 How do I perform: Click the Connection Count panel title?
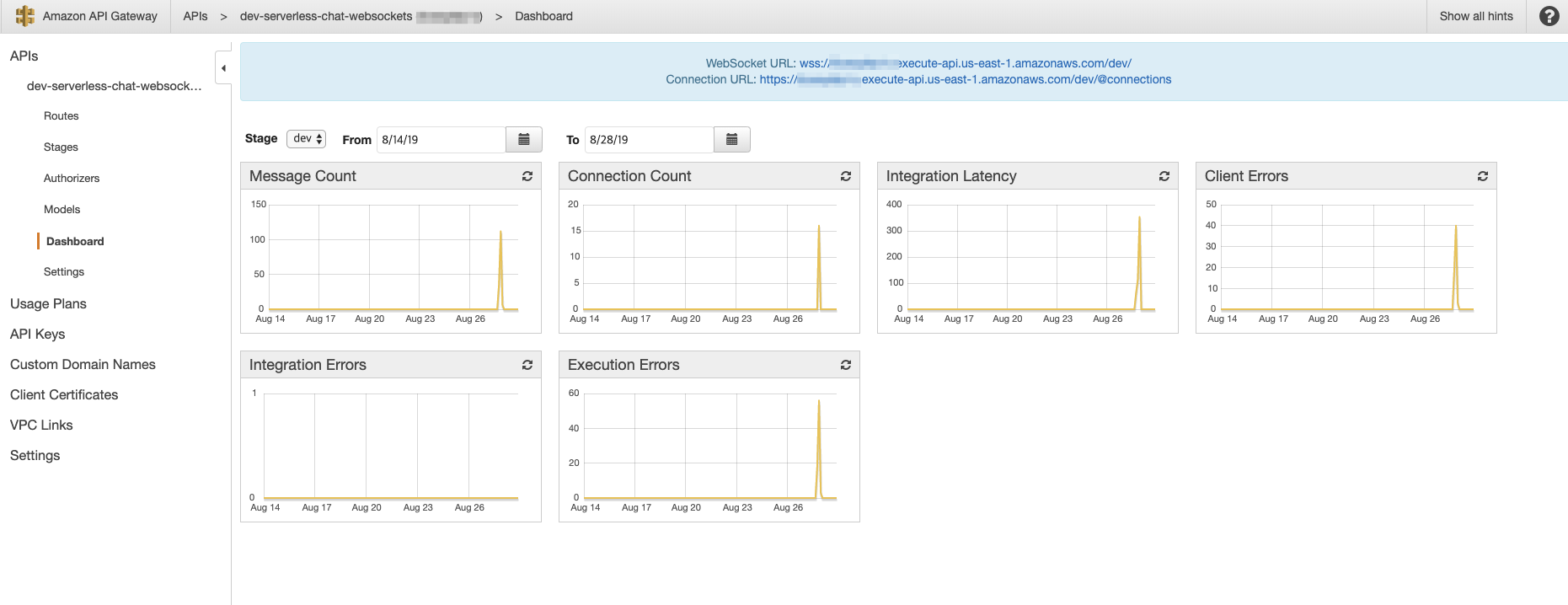click(629, 176)
